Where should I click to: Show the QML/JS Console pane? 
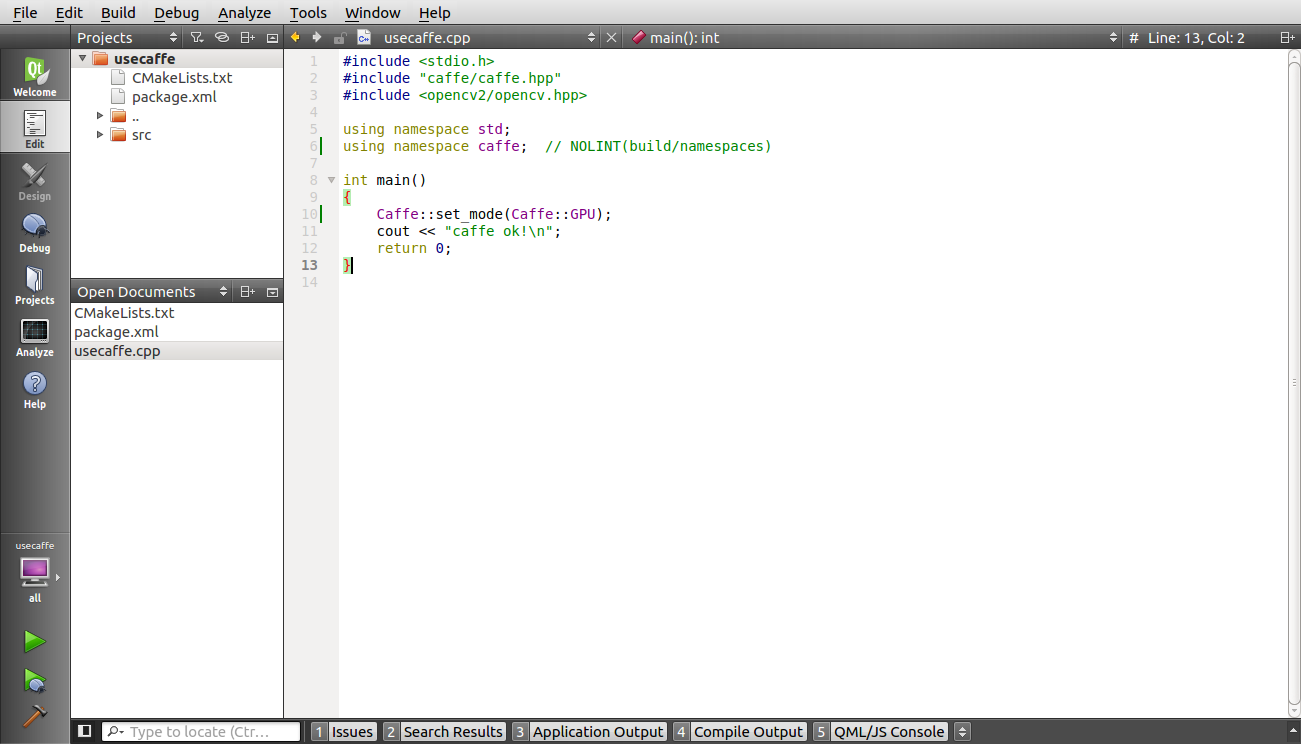[x=879, y=732]
